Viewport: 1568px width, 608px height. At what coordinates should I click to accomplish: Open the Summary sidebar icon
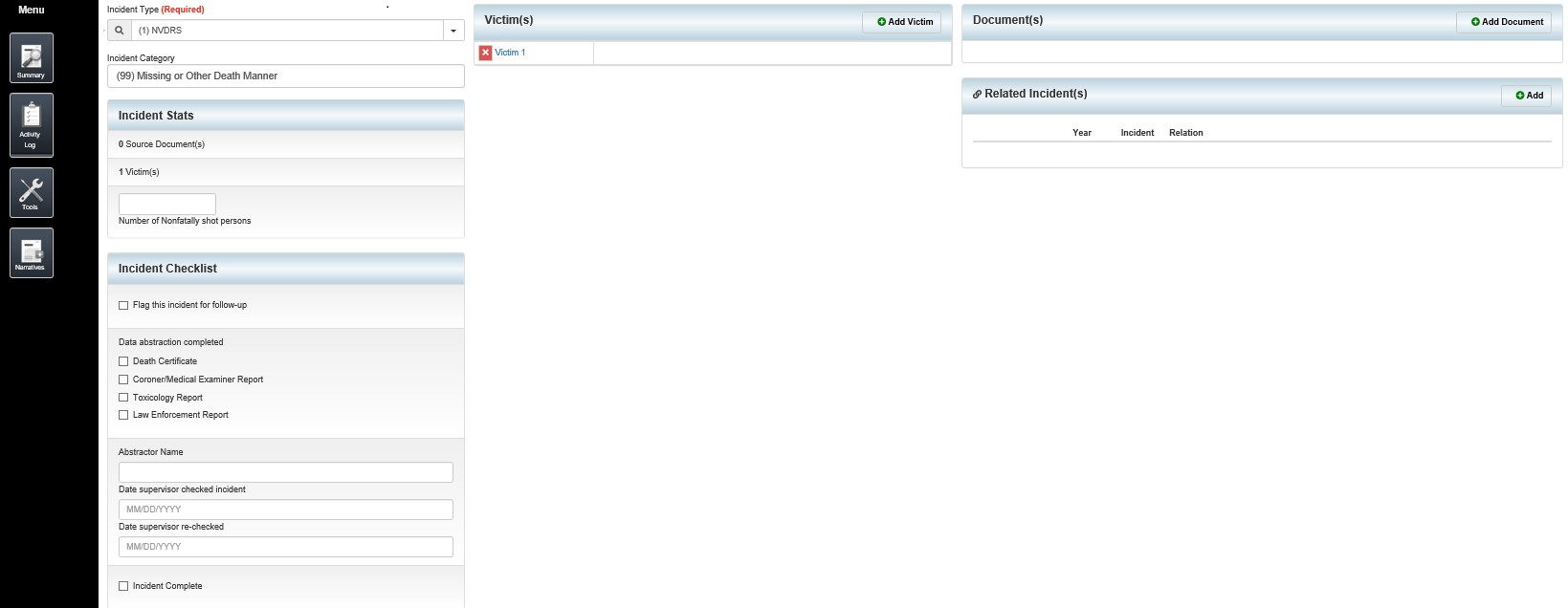click(32, 58)
